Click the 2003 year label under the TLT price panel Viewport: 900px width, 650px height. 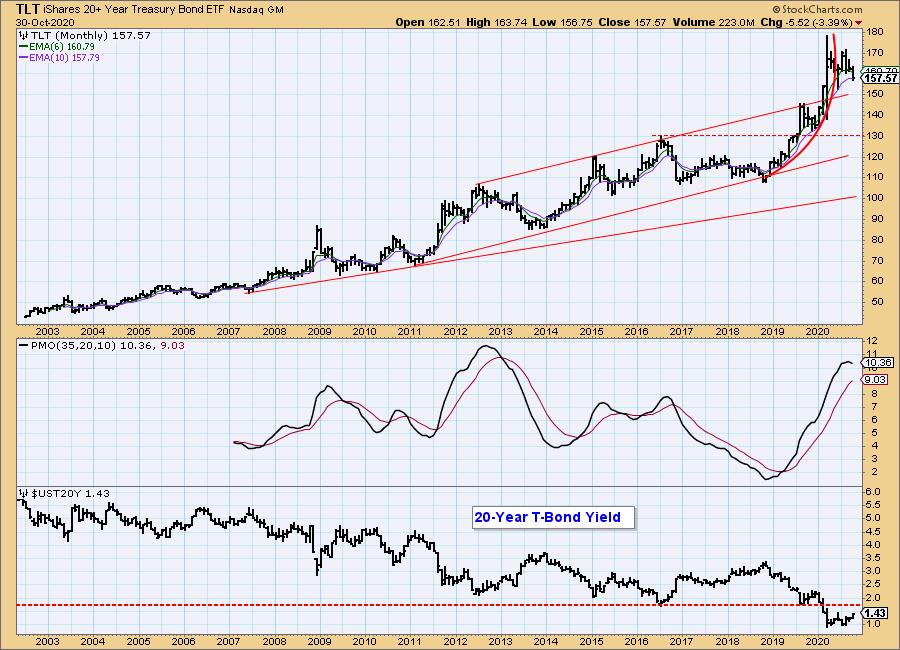click(x=47, y=331)
